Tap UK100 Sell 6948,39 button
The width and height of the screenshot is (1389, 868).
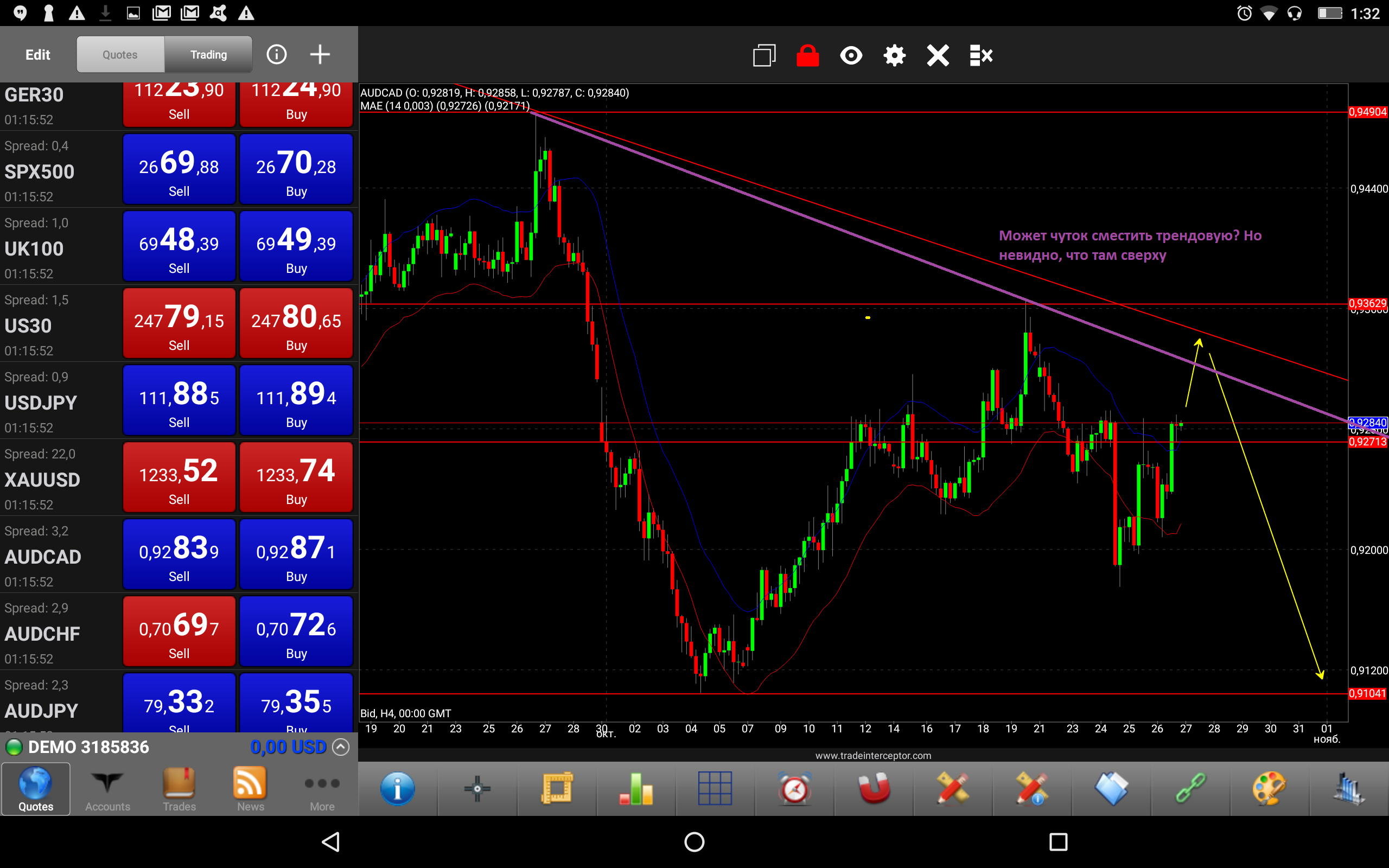tap(179, 246)
